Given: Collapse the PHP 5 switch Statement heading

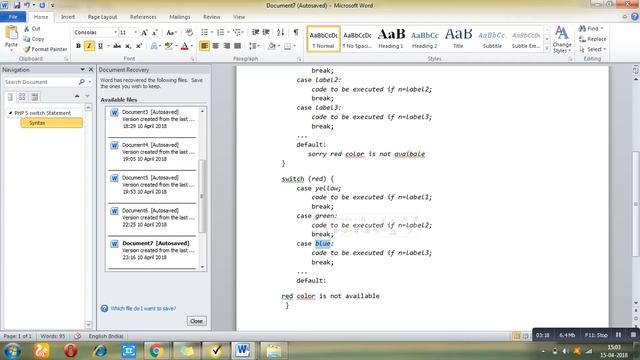Looking at the screenshot, I should pos(10,113).
